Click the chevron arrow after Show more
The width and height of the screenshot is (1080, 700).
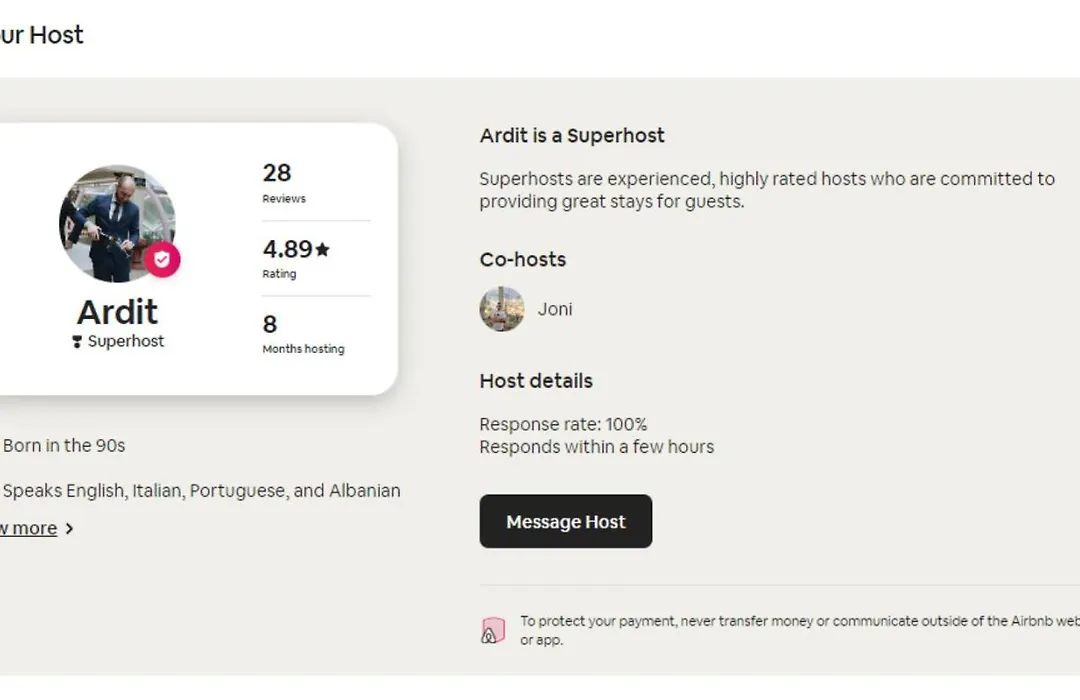[69, 528]
